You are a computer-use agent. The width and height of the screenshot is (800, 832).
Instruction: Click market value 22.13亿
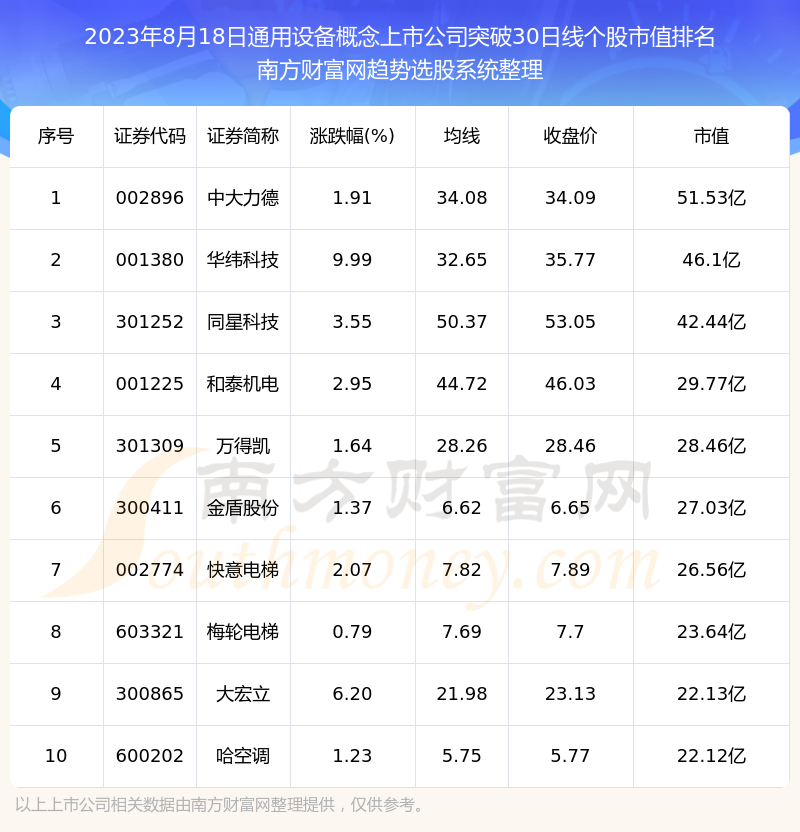click(711, 694)
